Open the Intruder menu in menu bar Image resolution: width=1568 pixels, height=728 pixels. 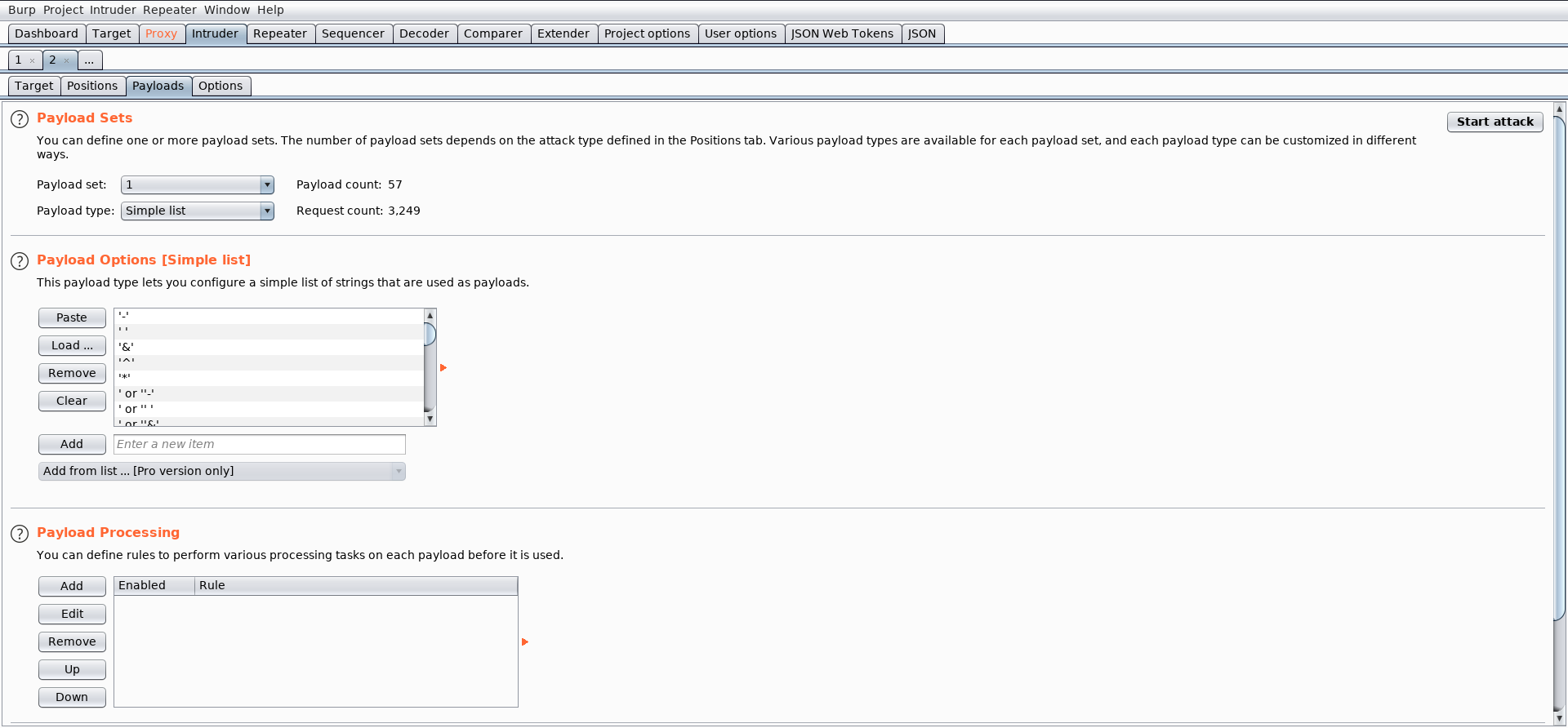point(113,10)
